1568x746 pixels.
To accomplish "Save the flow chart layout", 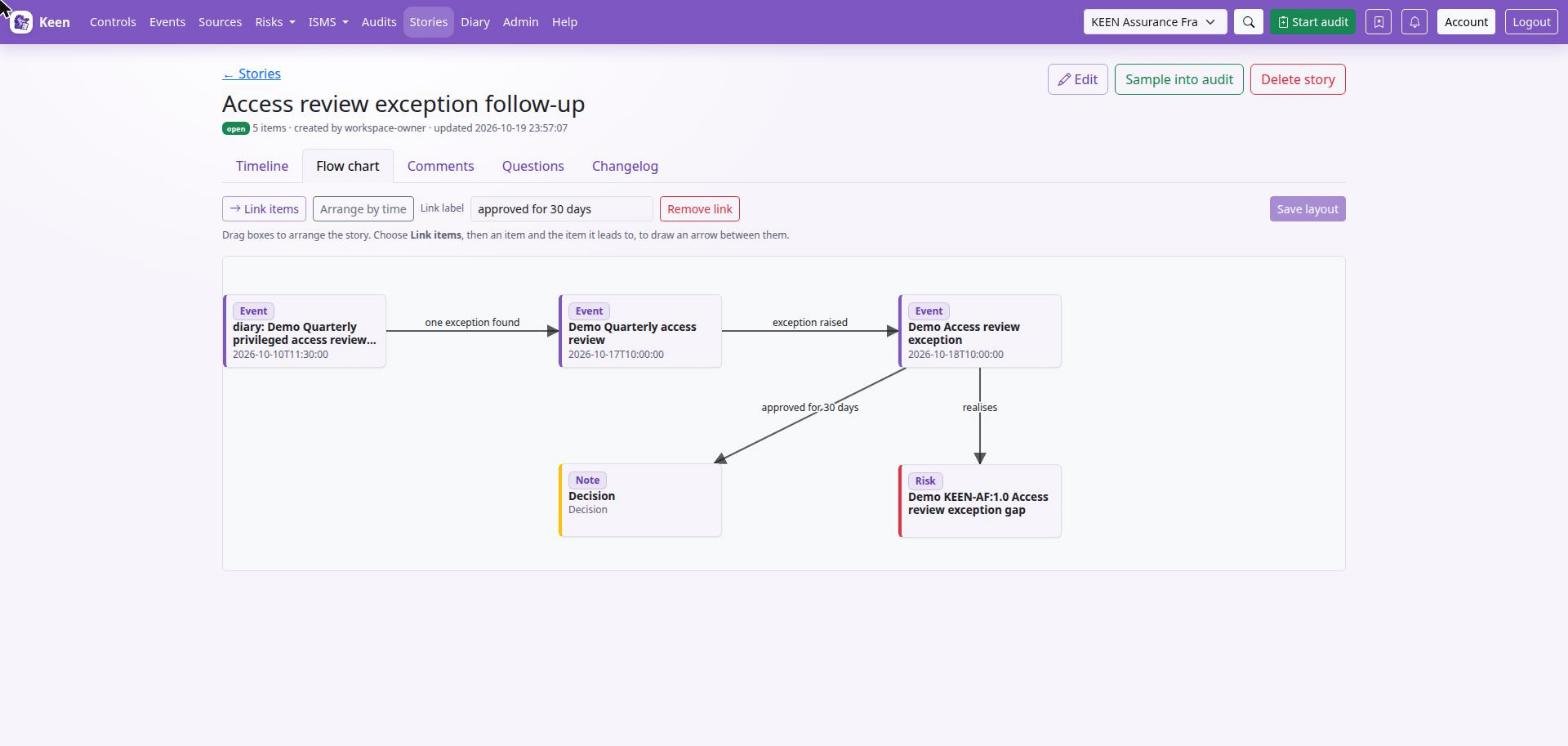I will point(1307,209).
